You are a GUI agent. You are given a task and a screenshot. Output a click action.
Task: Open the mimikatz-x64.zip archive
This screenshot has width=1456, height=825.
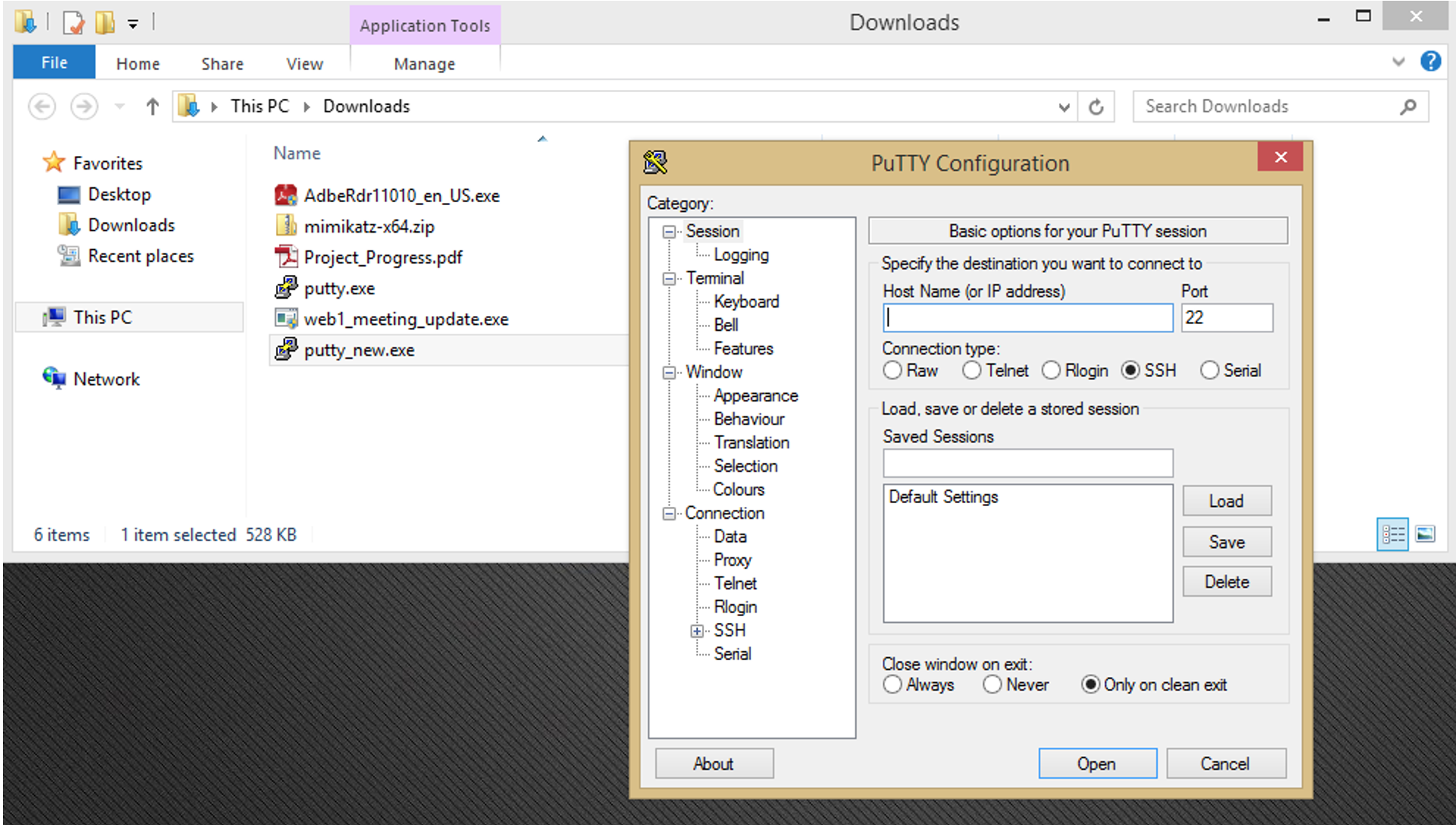coord(370,226)
